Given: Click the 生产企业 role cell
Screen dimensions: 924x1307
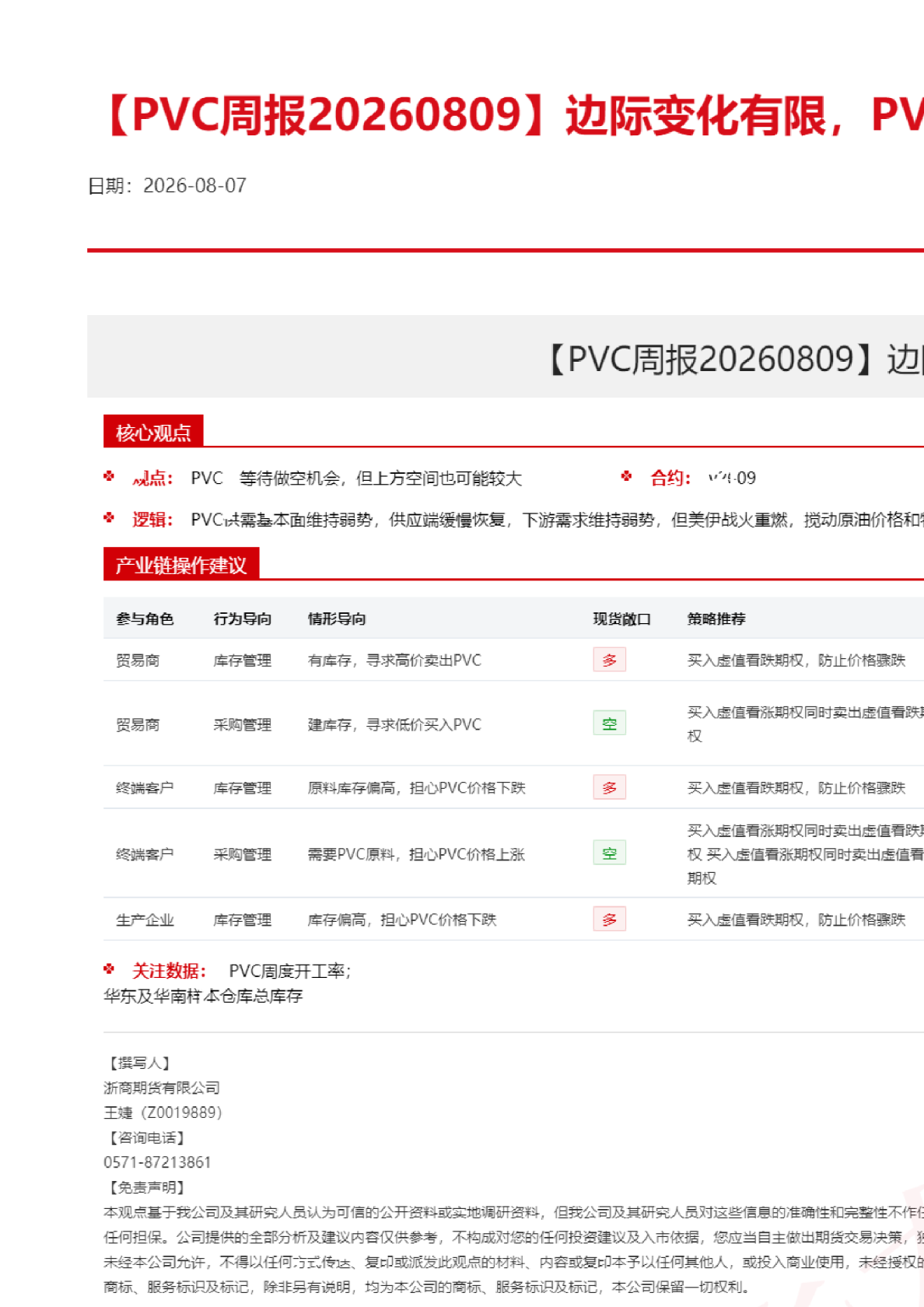Looking at the screenshot, I should click(x=145, y=920).
